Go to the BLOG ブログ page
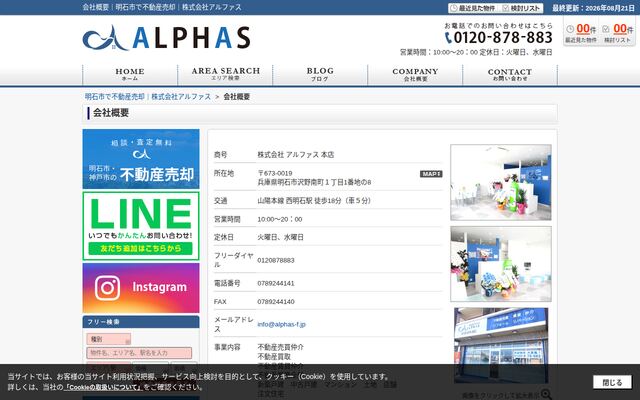The width and height of the screenshot is (640, 400). (x=320, y=74)
